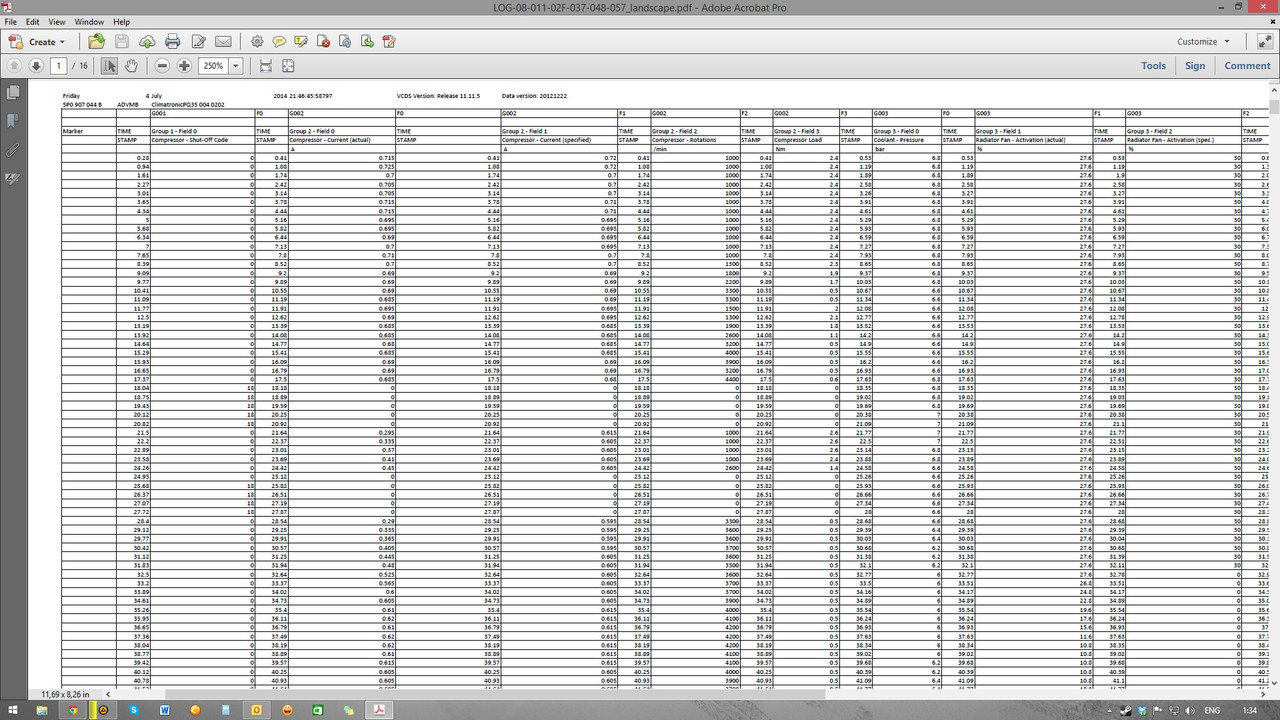Print the document using the printer icon
1280x720 pixels.
172,42
